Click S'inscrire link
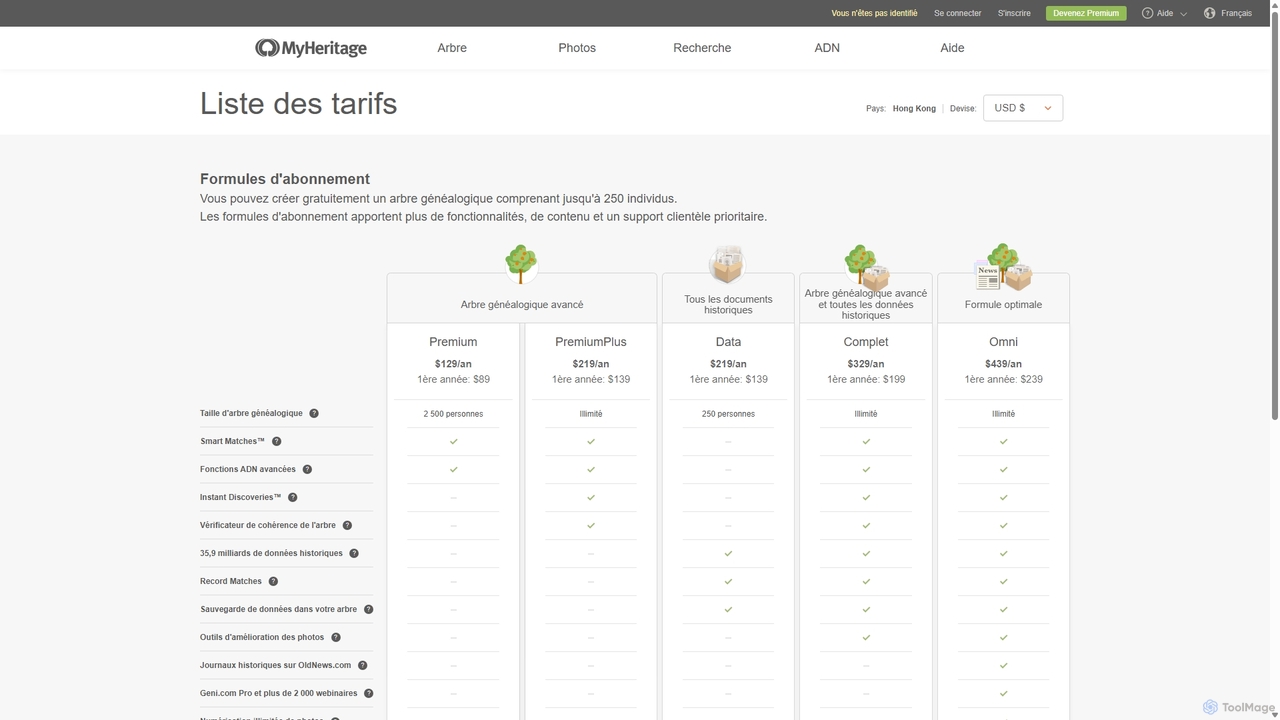This screenshot has height=720, width=1280. click(x=1014, y=13)
